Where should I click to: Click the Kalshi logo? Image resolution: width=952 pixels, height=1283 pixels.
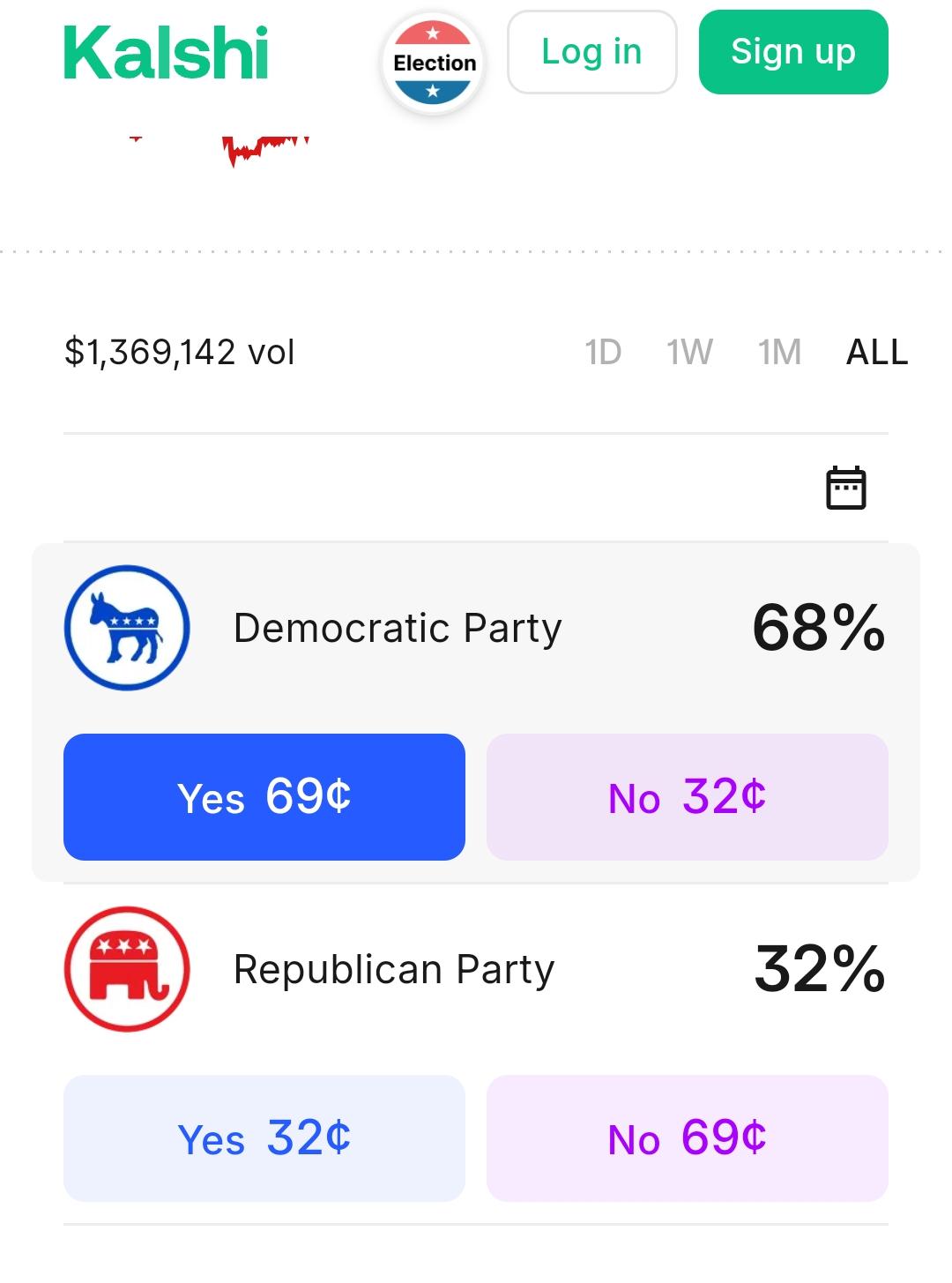tap(166, 53)
